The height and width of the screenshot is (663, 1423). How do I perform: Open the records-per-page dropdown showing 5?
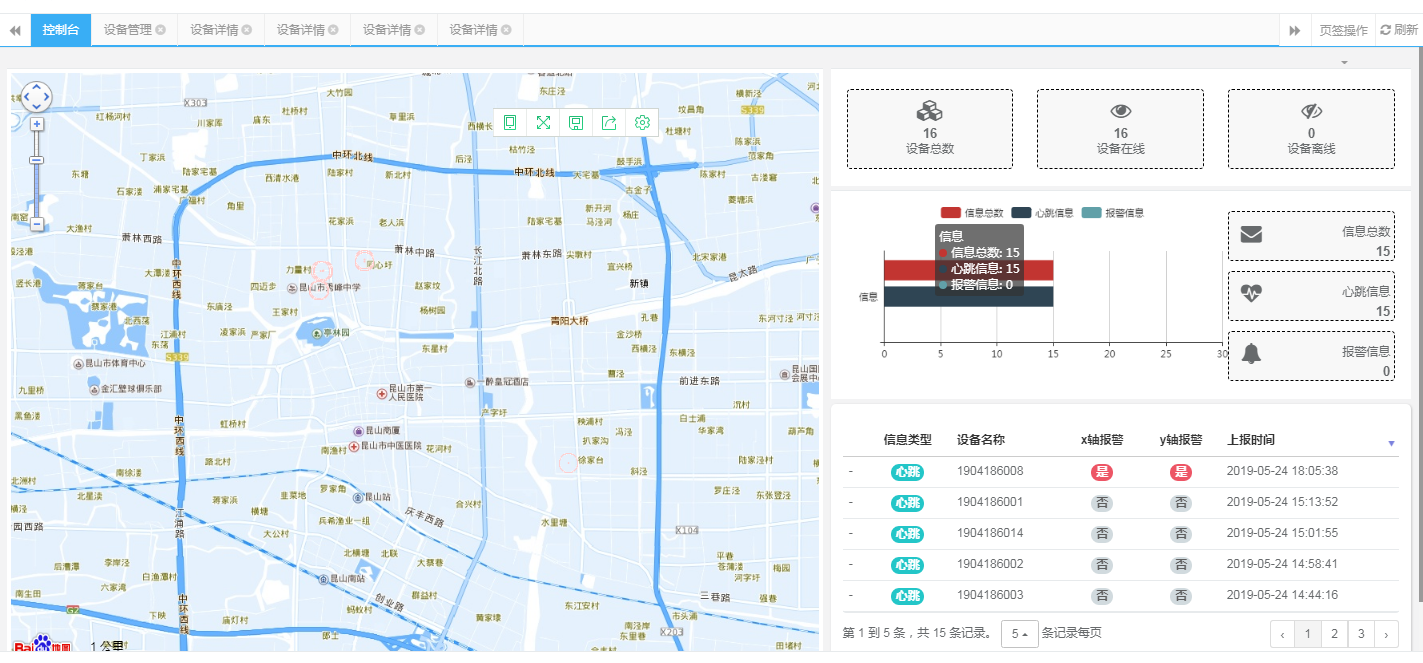tap(1018, 634)
